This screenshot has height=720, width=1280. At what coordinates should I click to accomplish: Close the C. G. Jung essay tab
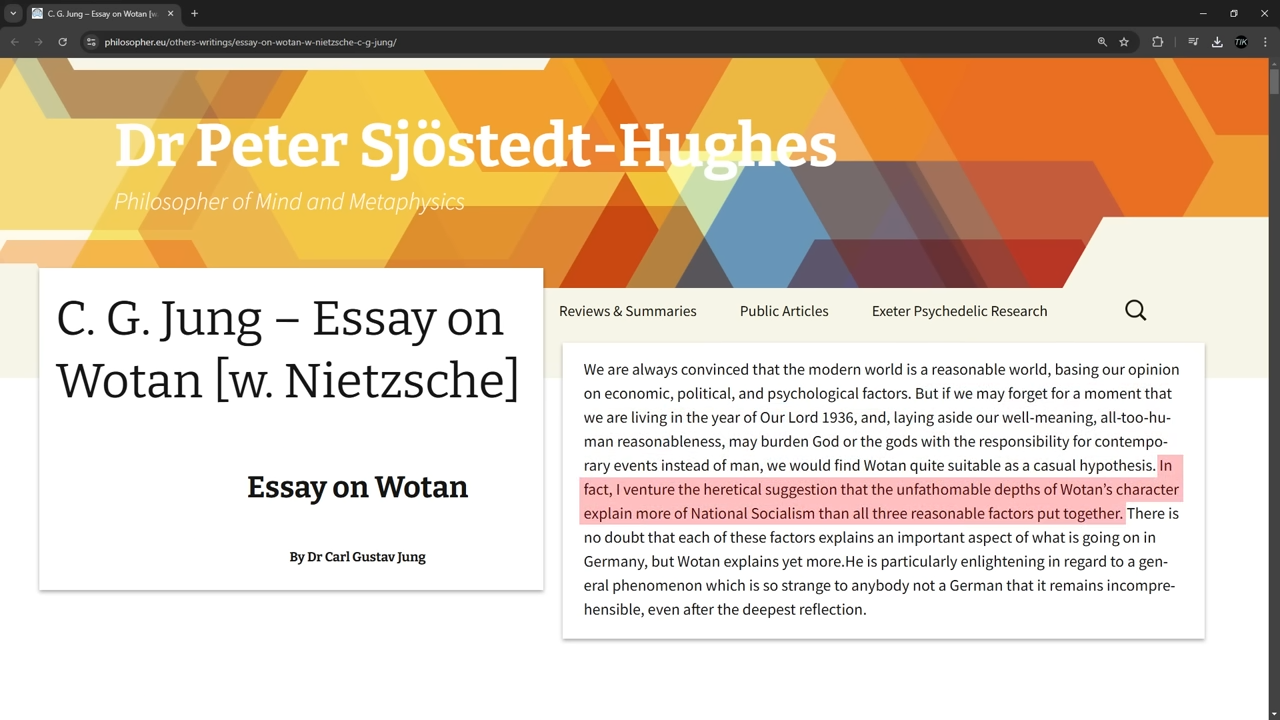pyautogui.click(x=170, y=14)
